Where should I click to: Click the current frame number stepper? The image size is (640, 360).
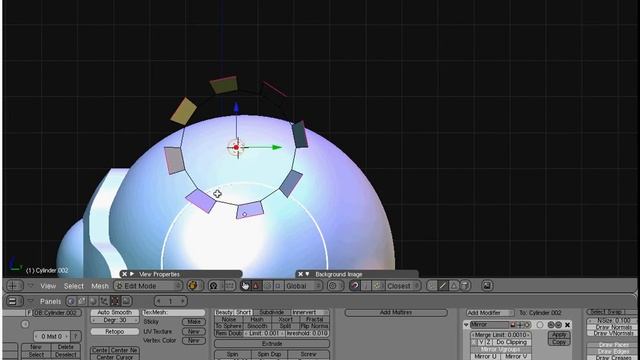point(171,301)
